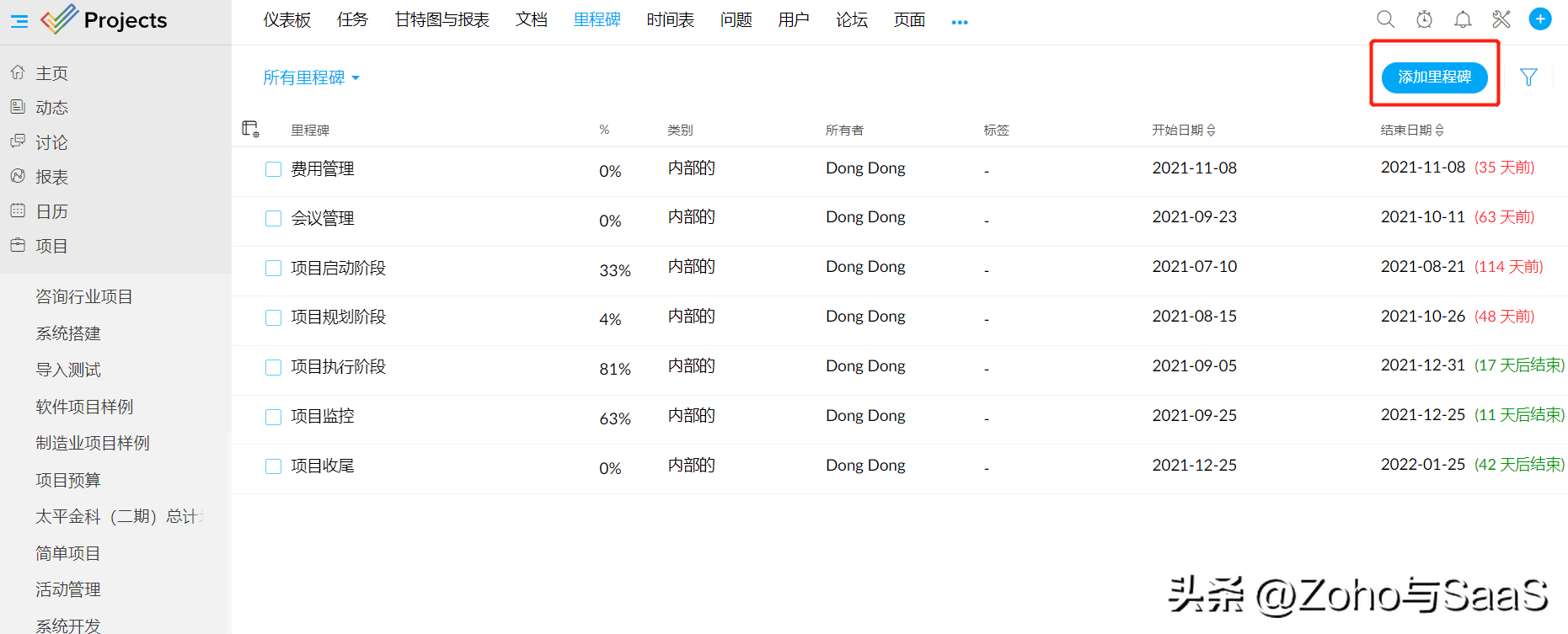Open the 项目执行阶段 milestone link

click(x=338, y=367)
